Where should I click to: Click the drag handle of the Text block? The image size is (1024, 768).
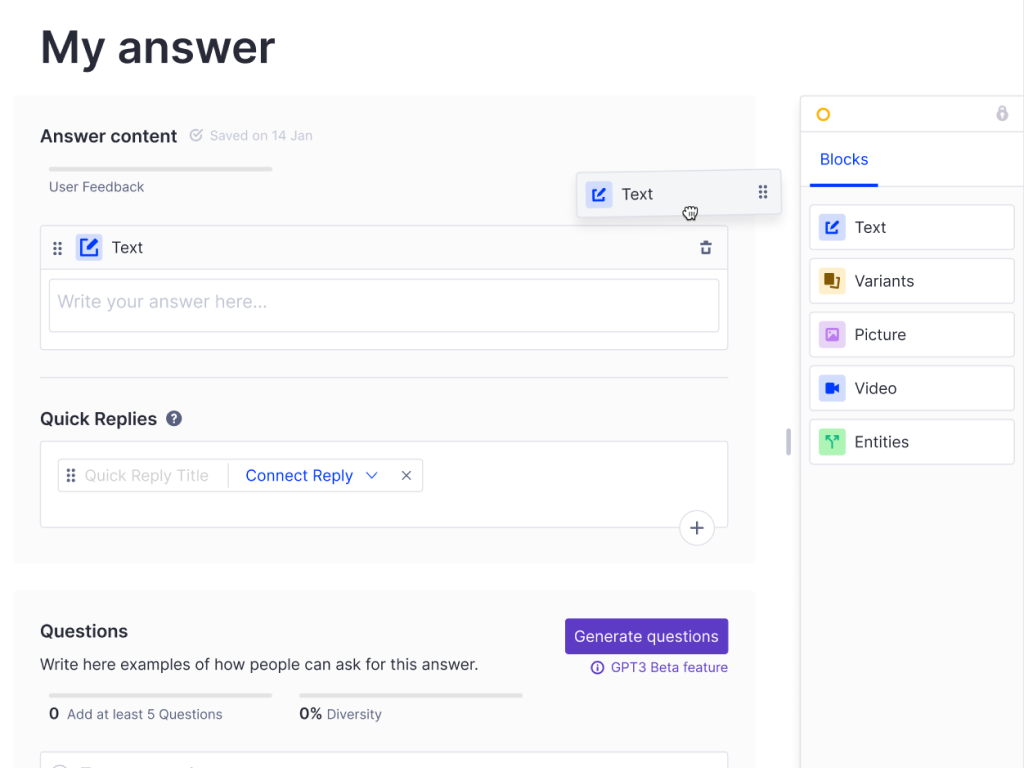57,248
